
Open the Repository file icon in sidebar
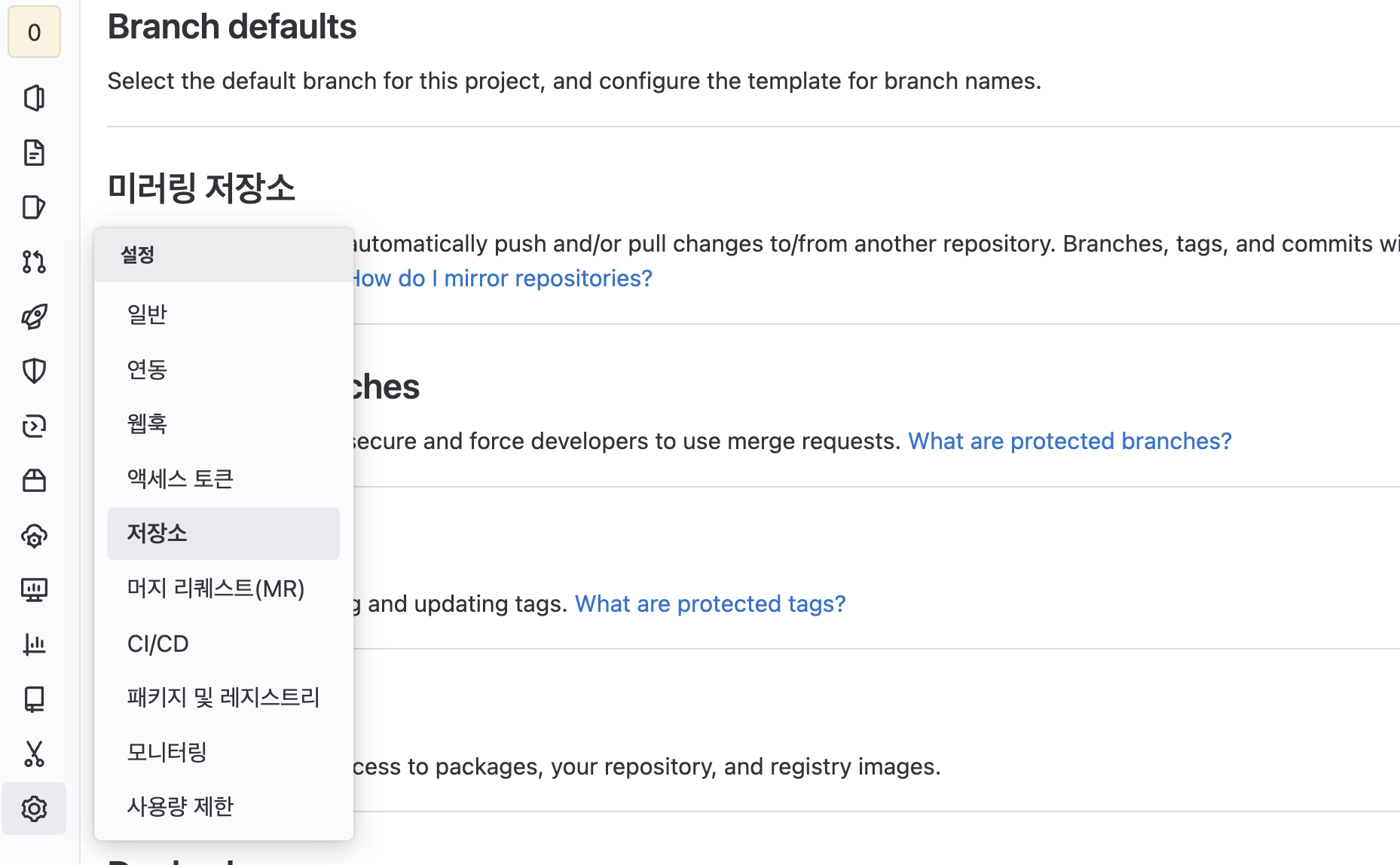pos(34,152)
